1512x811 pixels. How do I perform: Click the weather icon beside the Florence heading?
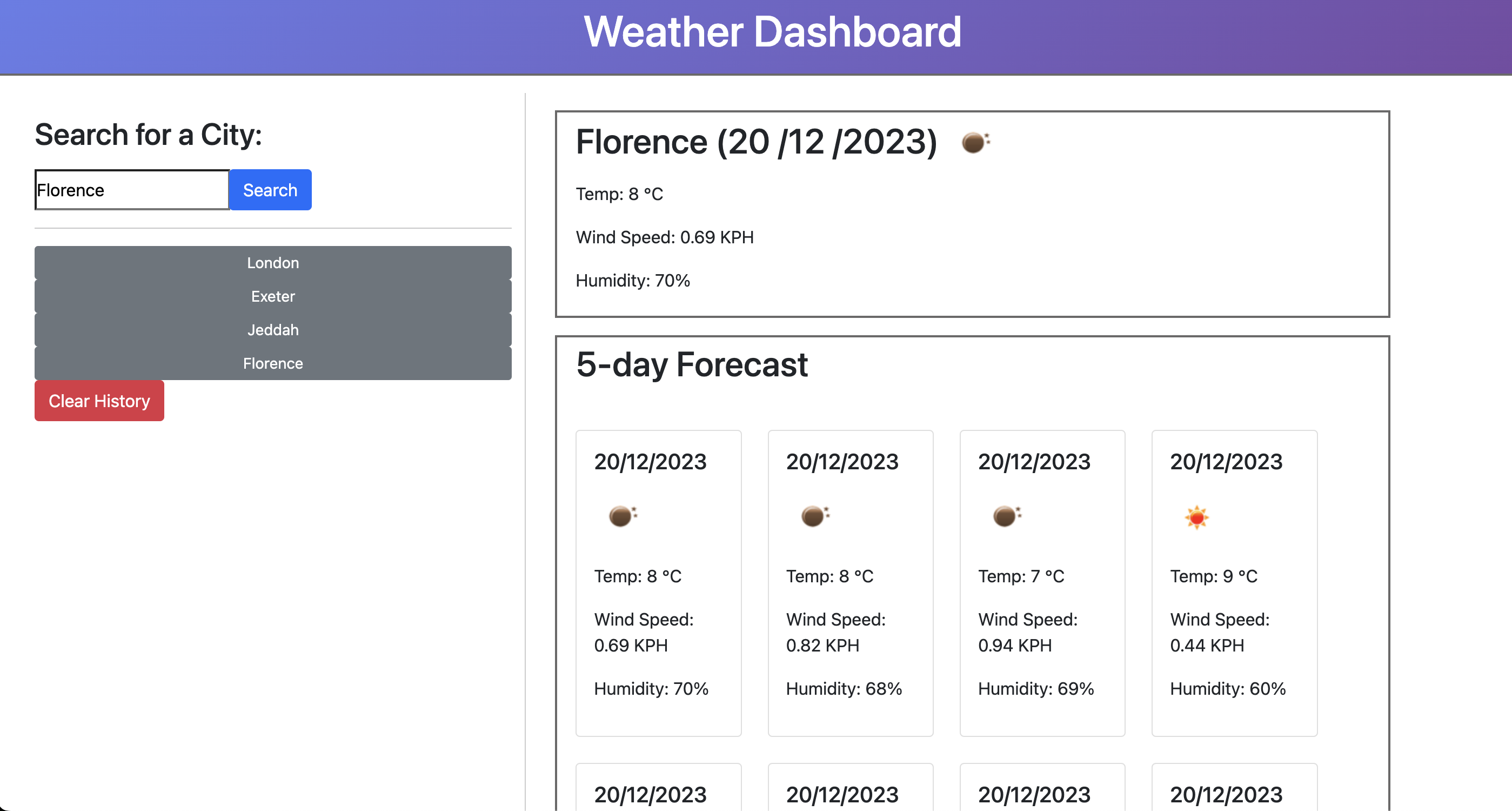(975, 142)
